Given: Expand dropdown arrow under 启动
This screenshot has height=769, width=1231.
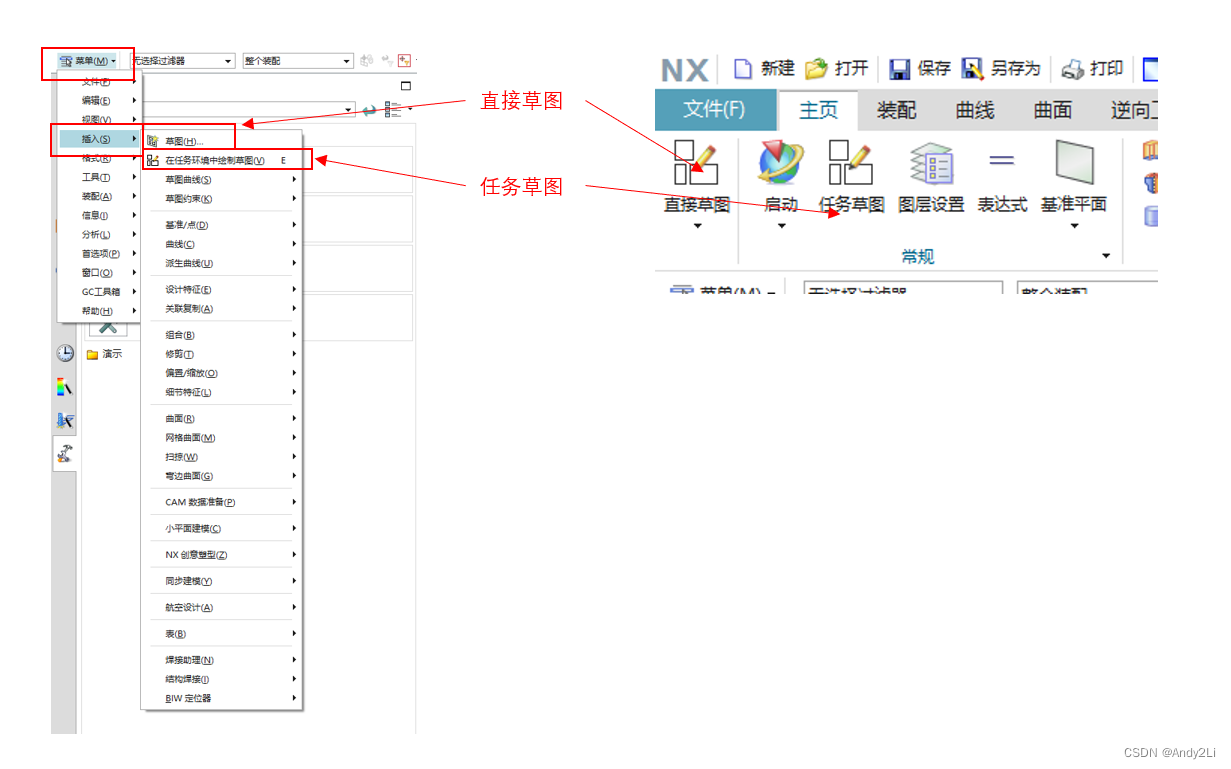Looking at the screenshot, I should tap(781, 226).
